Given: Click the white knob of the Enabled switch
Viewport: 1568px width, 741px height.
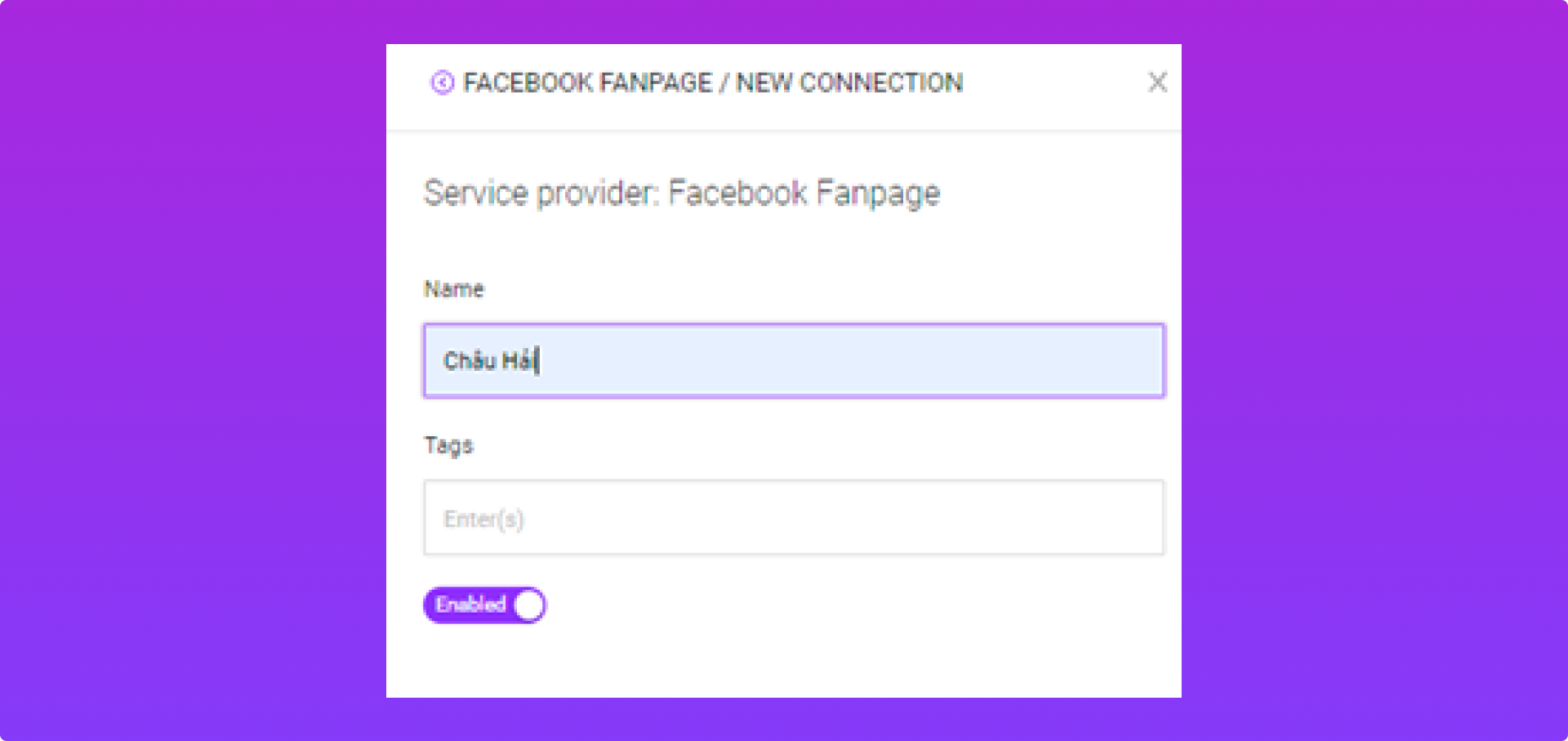Looking at the screenshot, I should point(529,605).
